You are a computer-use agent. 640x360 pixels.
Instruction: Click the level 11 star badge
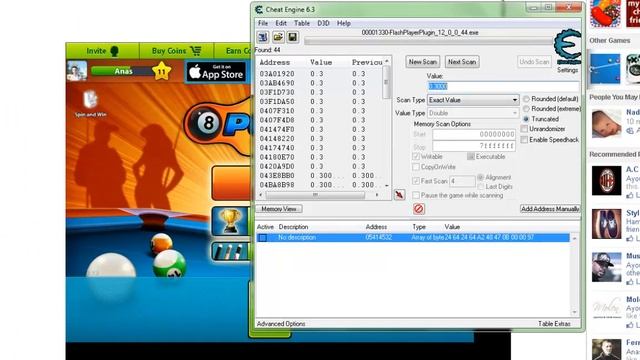pyautogui.click(x=162, y=71)
